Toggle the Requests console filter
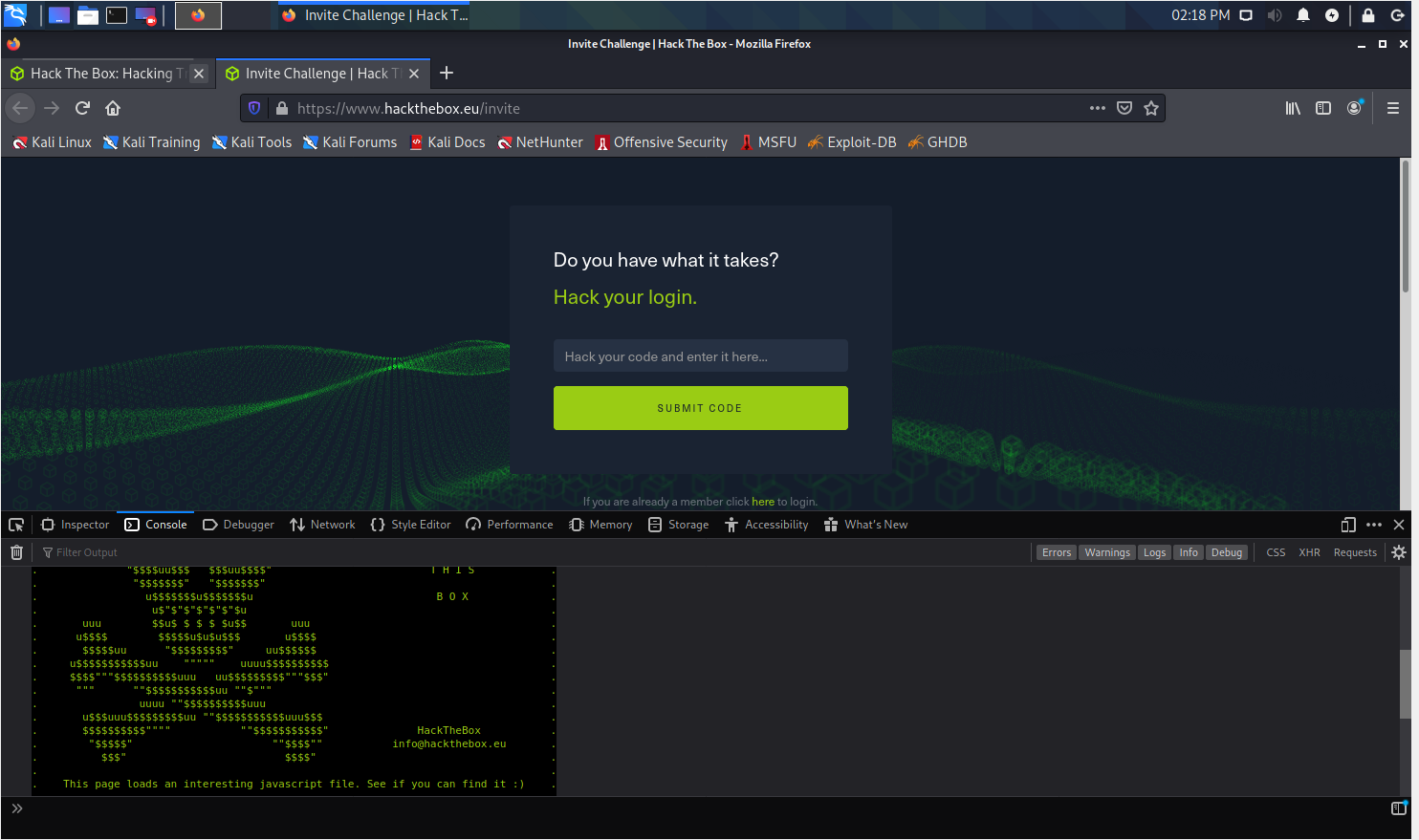The height and width of the screenshot is (840, 1419). tap(1355, 552)
